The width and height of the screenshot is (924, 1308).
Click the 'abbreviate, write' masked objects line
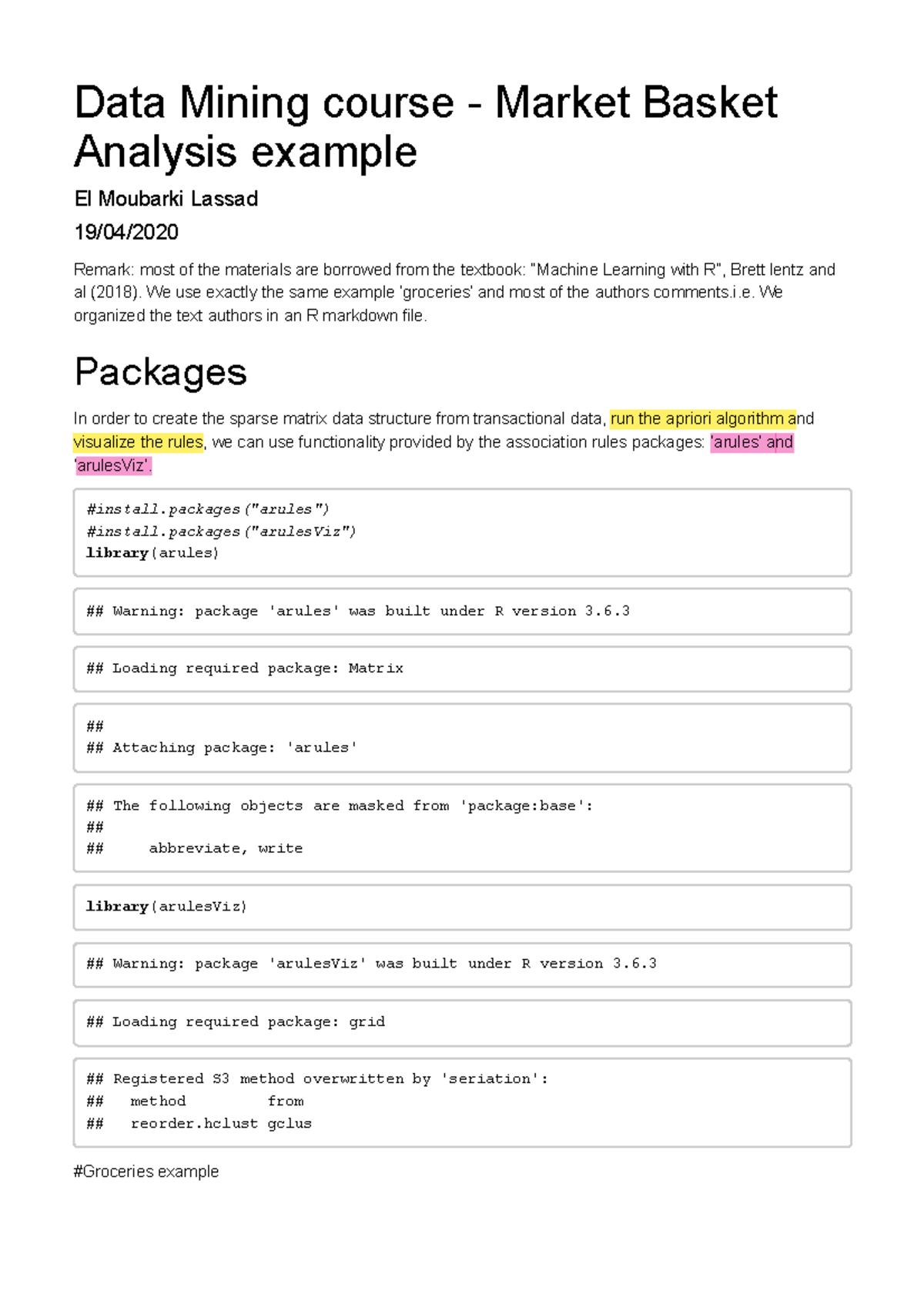click(x=226, y=848)
